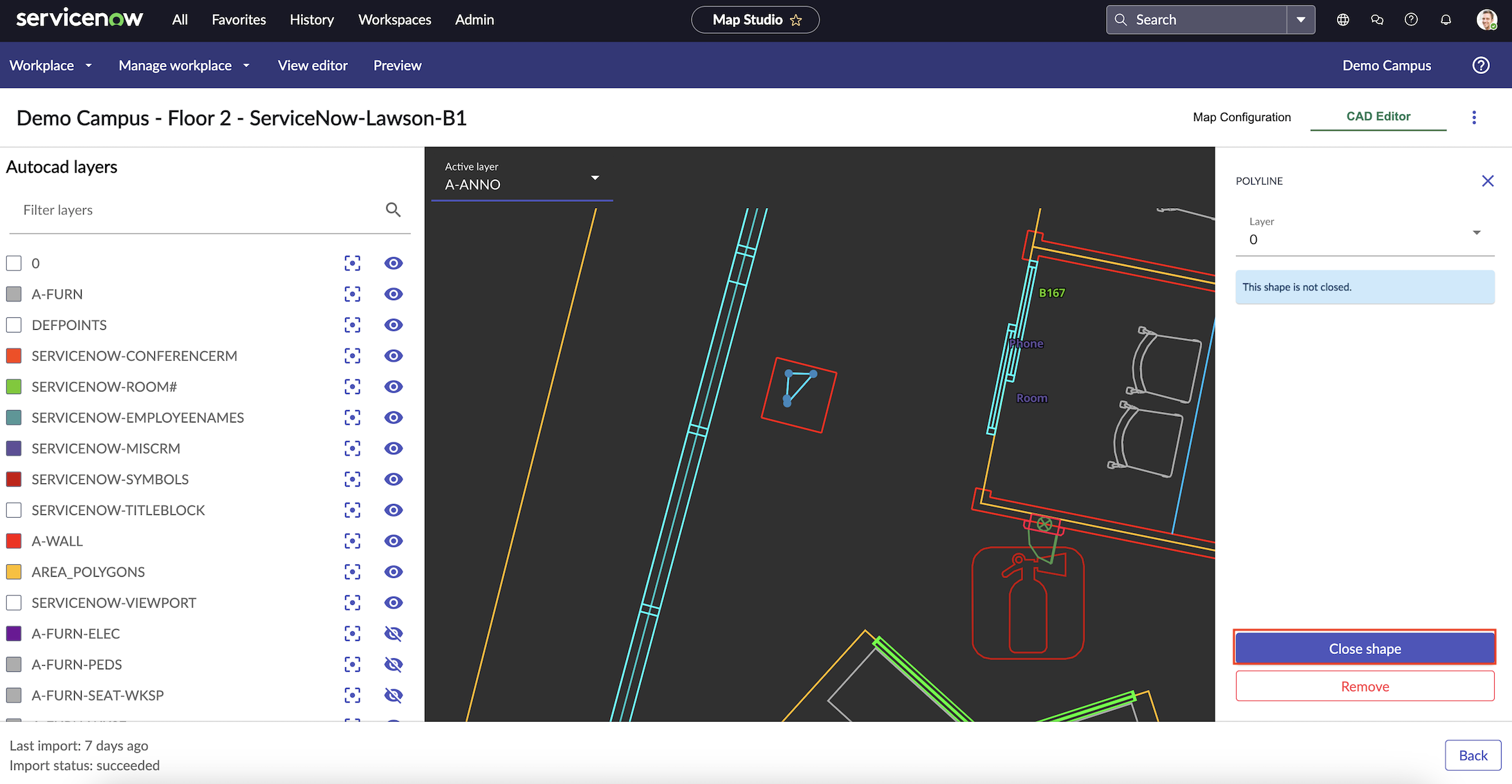Click the filter layers search icon
The height and width of the screenshot is (784, 1512).
tap(393, 210)
